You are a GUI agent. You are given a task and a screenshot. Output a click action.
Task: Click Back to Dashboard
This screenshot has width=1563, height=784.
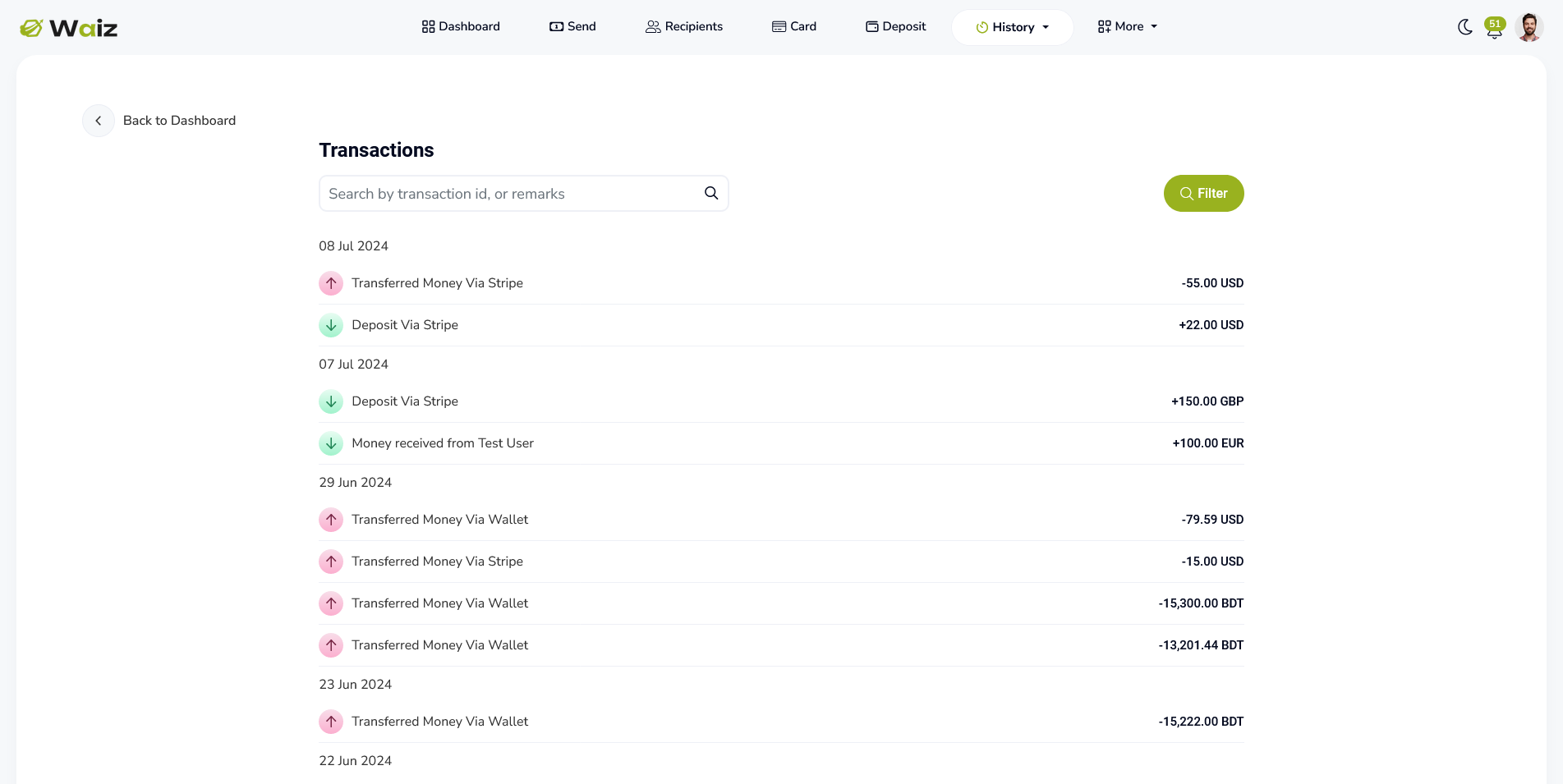[x=179, y=120]
